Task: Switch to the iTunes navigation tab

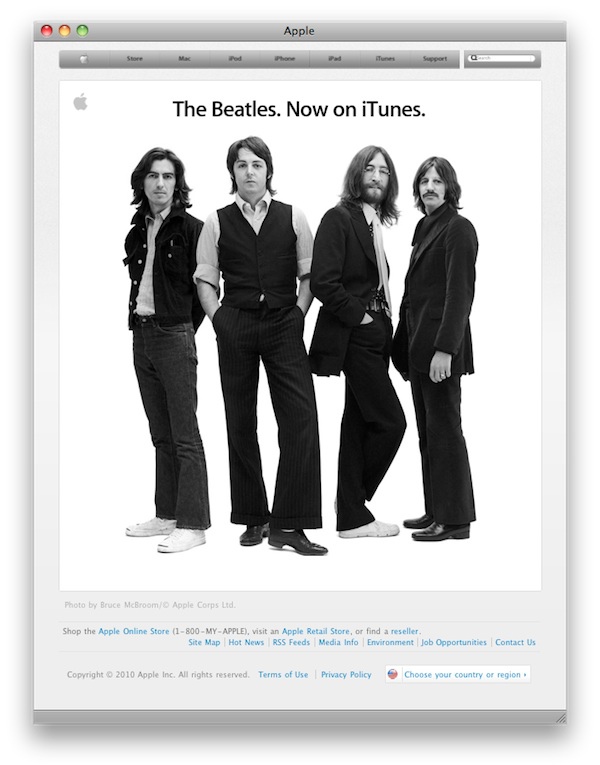Action: click(385, 59)
